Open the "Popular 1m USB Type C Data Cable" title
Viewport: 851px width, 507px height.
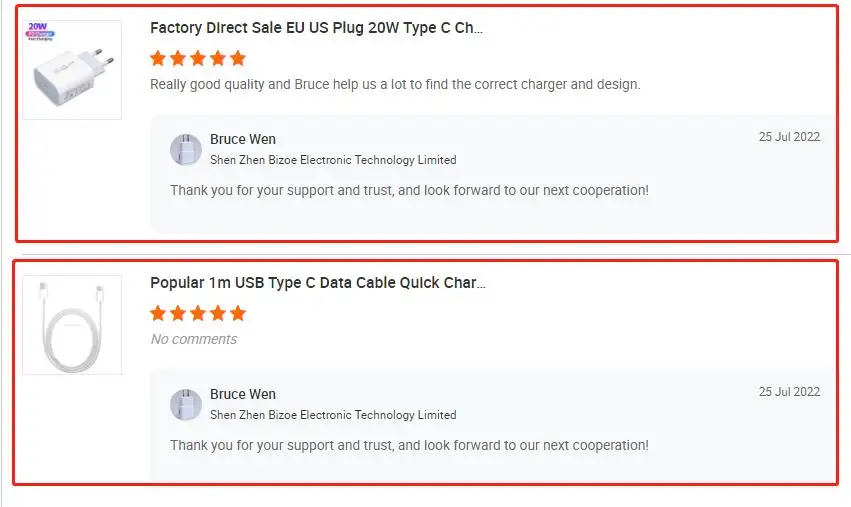[x=317, y=283]
